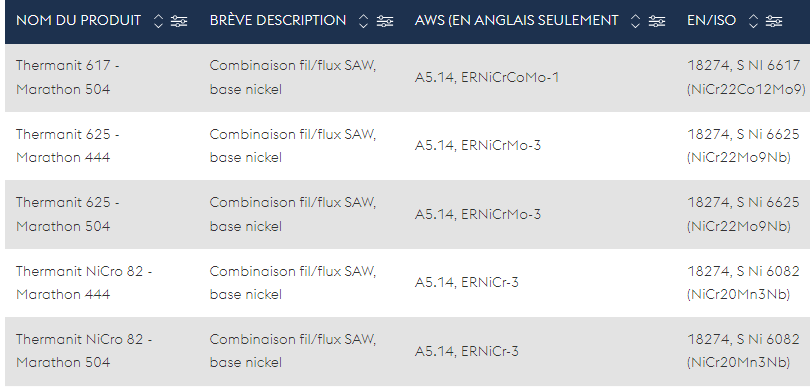Sort table by AWS column arrows
This screenshot has width=810, height=387.
[x=635, y=21]
